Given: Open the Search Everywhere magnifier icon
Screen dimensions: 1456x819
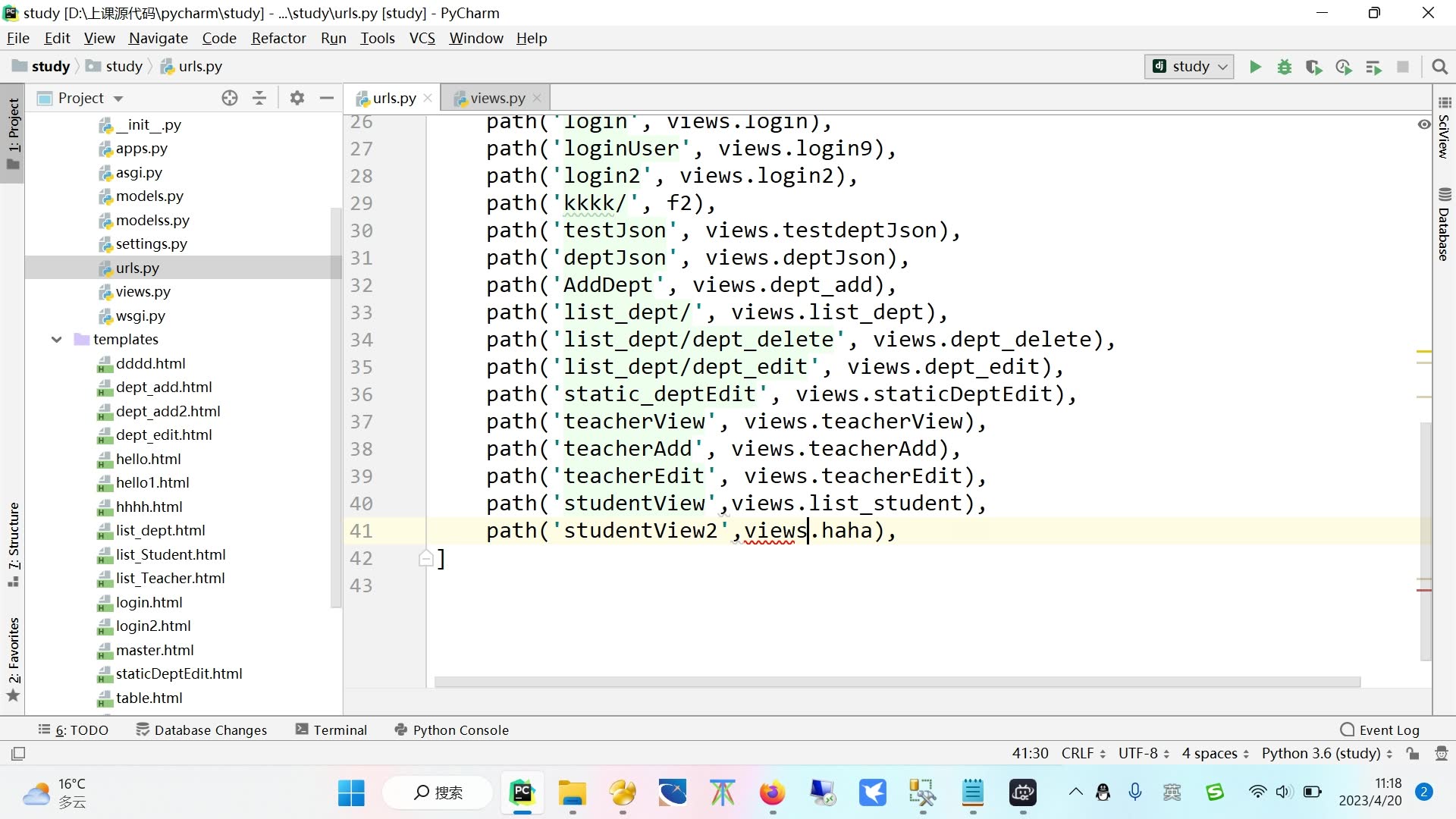Looking at the screenshot, I should pyautogui.click(x=1439, y=67).
